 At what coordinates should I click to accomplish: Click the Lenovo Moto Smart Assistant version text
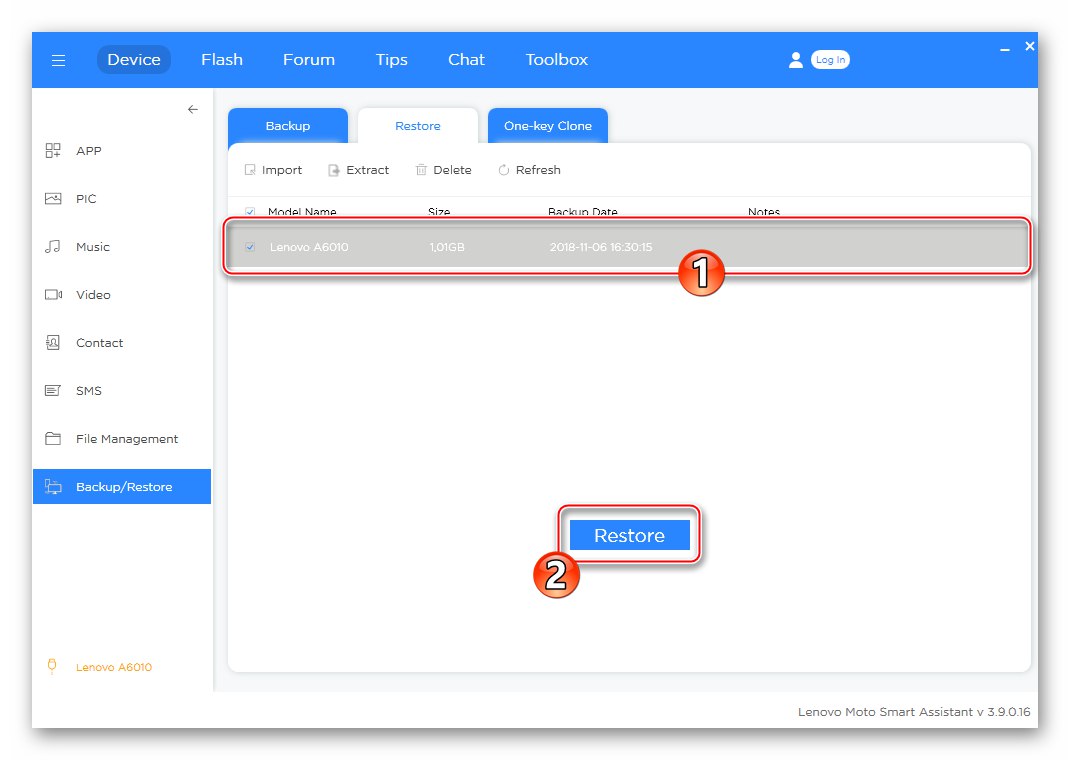click(x=914, y=712)
